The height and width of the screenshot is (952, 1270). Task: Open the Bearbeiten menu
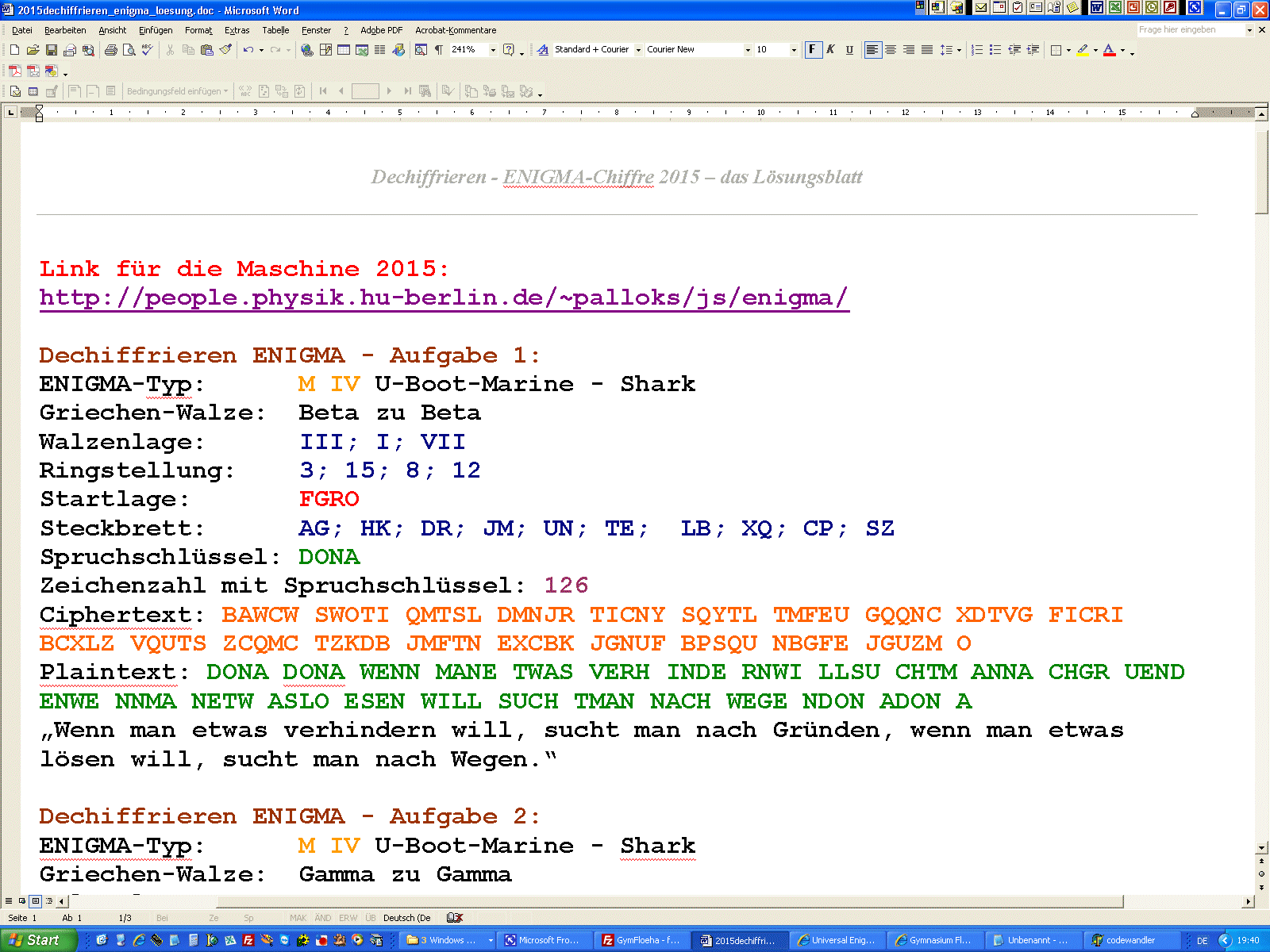(65, 30)
